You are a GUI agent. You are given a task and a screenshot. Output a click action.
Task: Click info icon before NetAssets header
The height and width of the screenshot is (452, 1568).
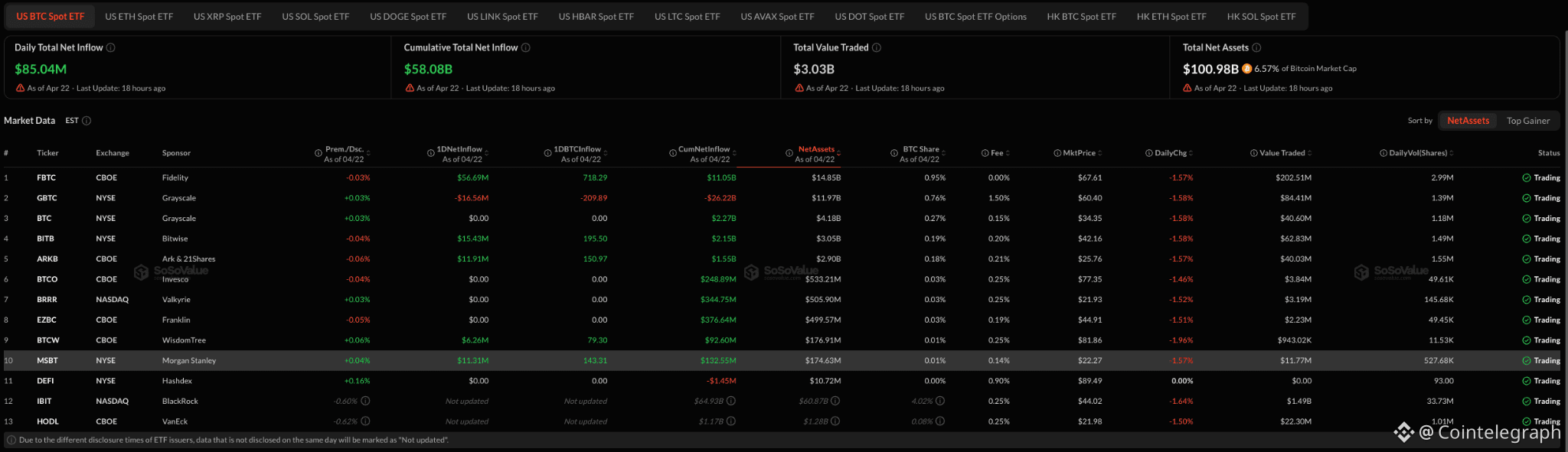click(789, 154)
